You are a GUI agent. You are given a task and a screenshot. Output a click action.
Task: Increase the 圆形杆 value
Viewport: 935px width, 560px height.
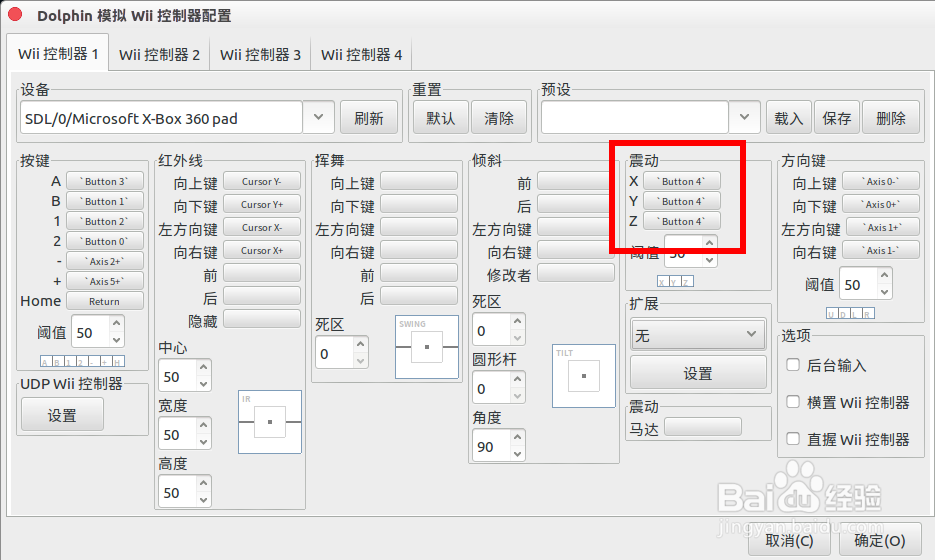point(518,379)
